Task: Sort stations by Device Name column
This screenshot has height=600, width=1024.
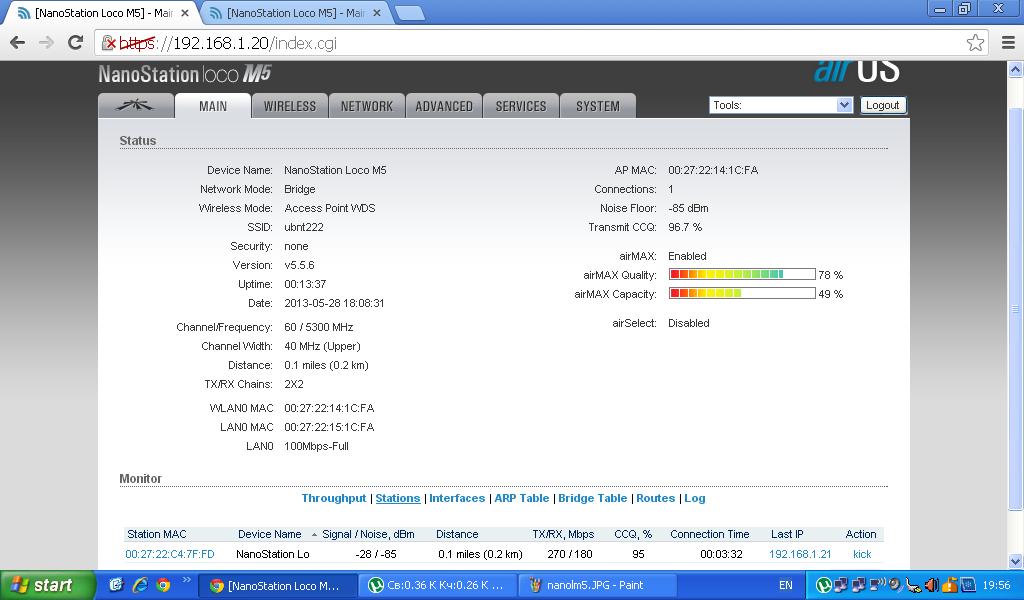Action: pyautogui.click(x=269, y=534)
